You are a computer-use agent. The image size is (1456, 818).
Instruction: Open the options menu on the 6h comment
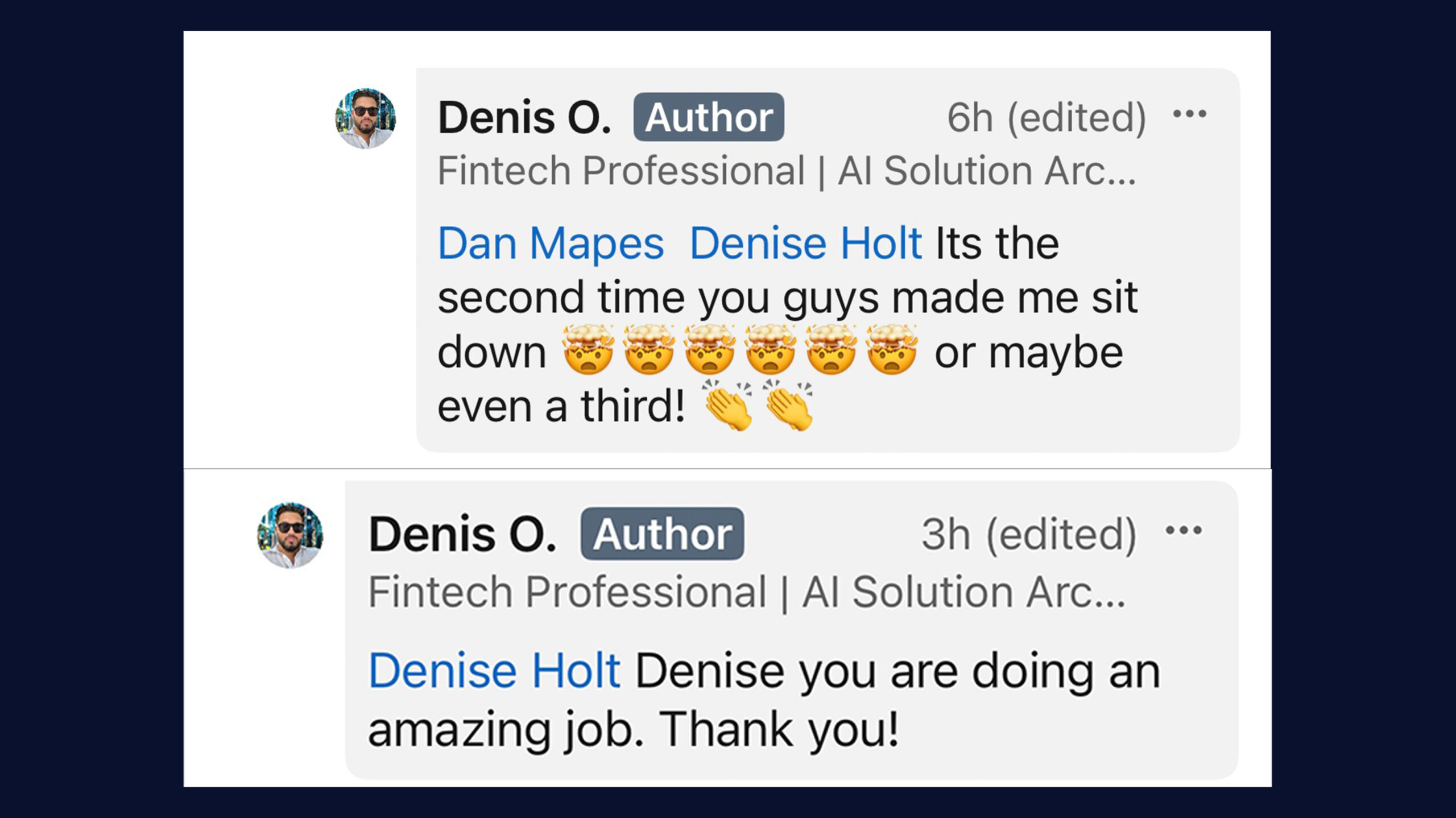(x=1189, y=114)
